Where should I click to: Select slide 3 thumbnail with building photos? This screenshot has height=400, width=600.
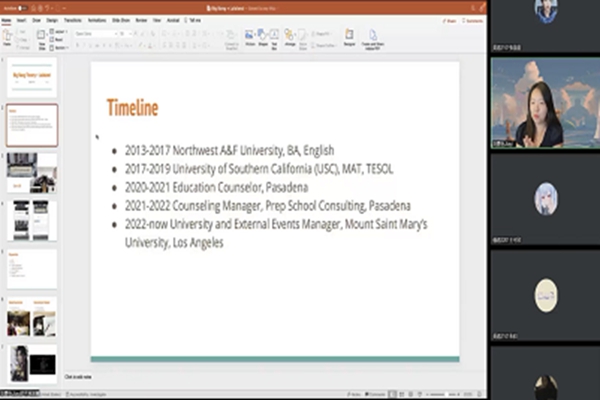point(32,173)
